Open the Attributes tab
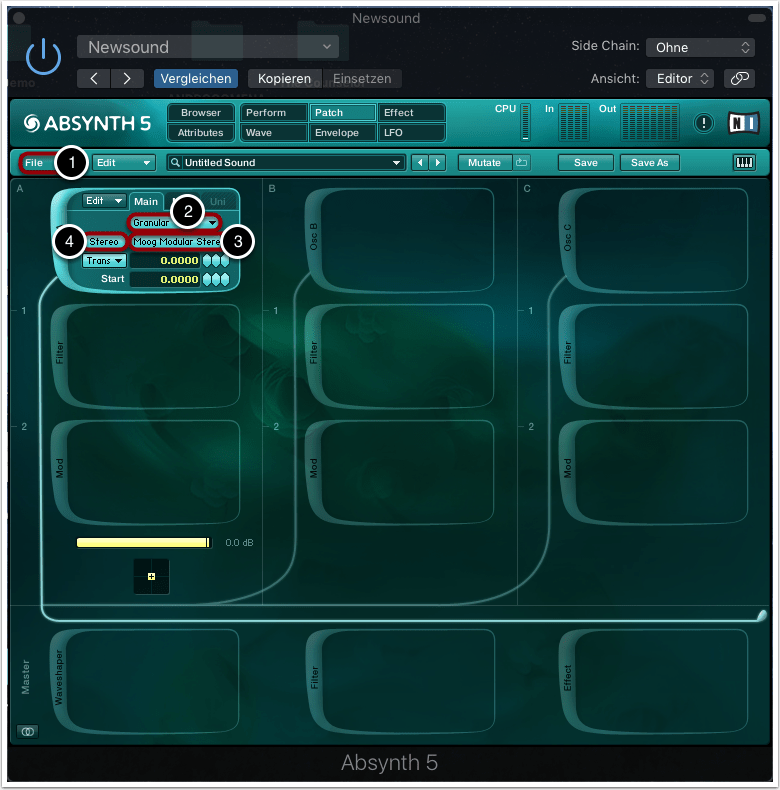Viewport: 780px width, 790px height. [x=201, y=133]
